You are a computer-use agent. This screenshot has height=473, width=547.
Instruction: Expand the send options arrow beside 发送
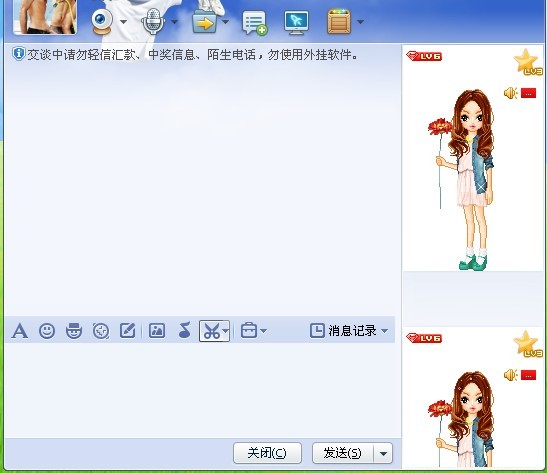[x=383, y=453]
